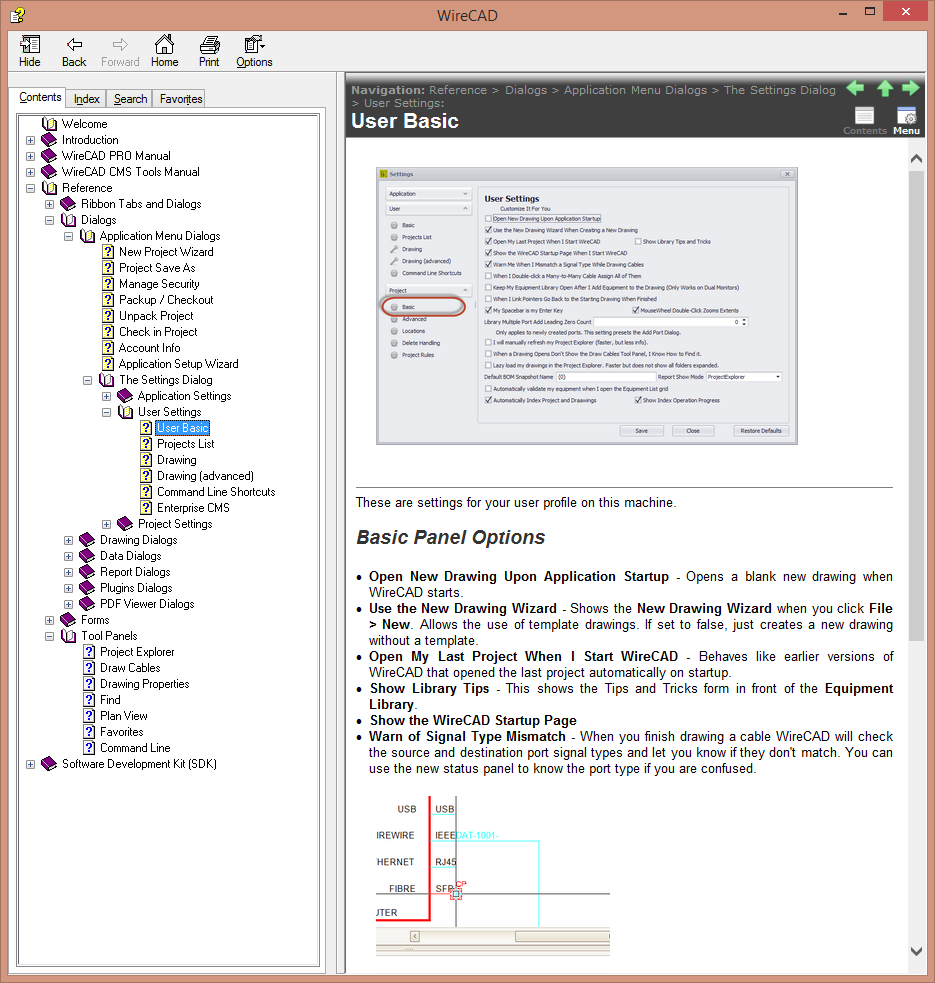Open The Settings Dialog breadcrumb link
The height and width of the screenshot is (983, 935).
779,90
